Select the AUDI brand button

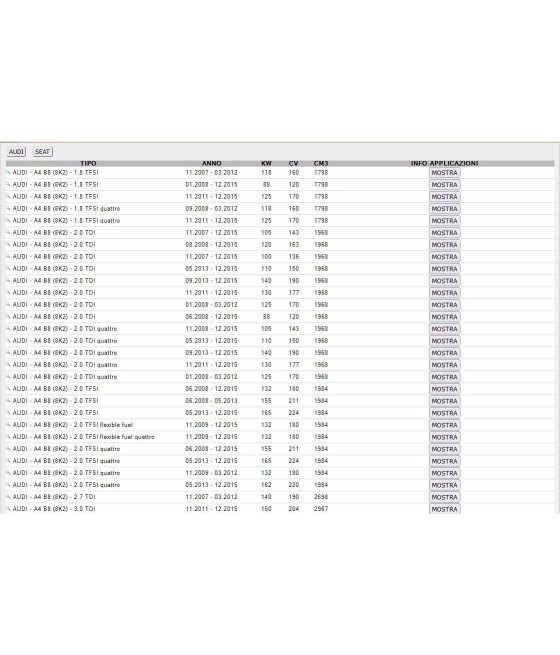click(x=17, y=152)
